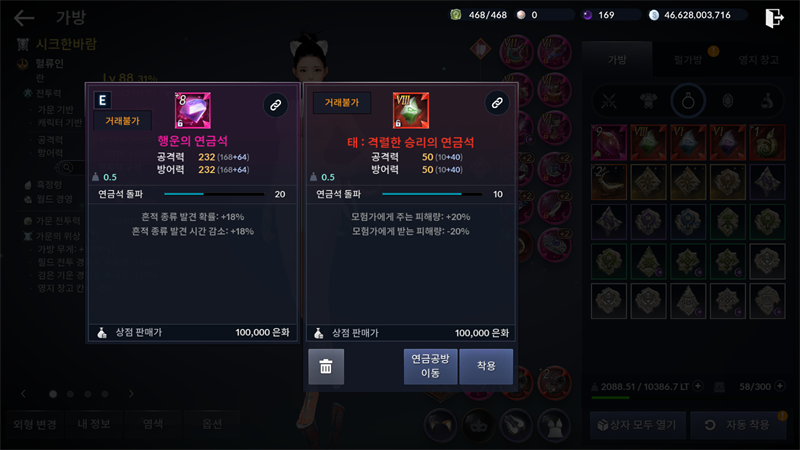
Task: Select the alchemy stone ring filter icon
Action: click(x=688, y=101)
